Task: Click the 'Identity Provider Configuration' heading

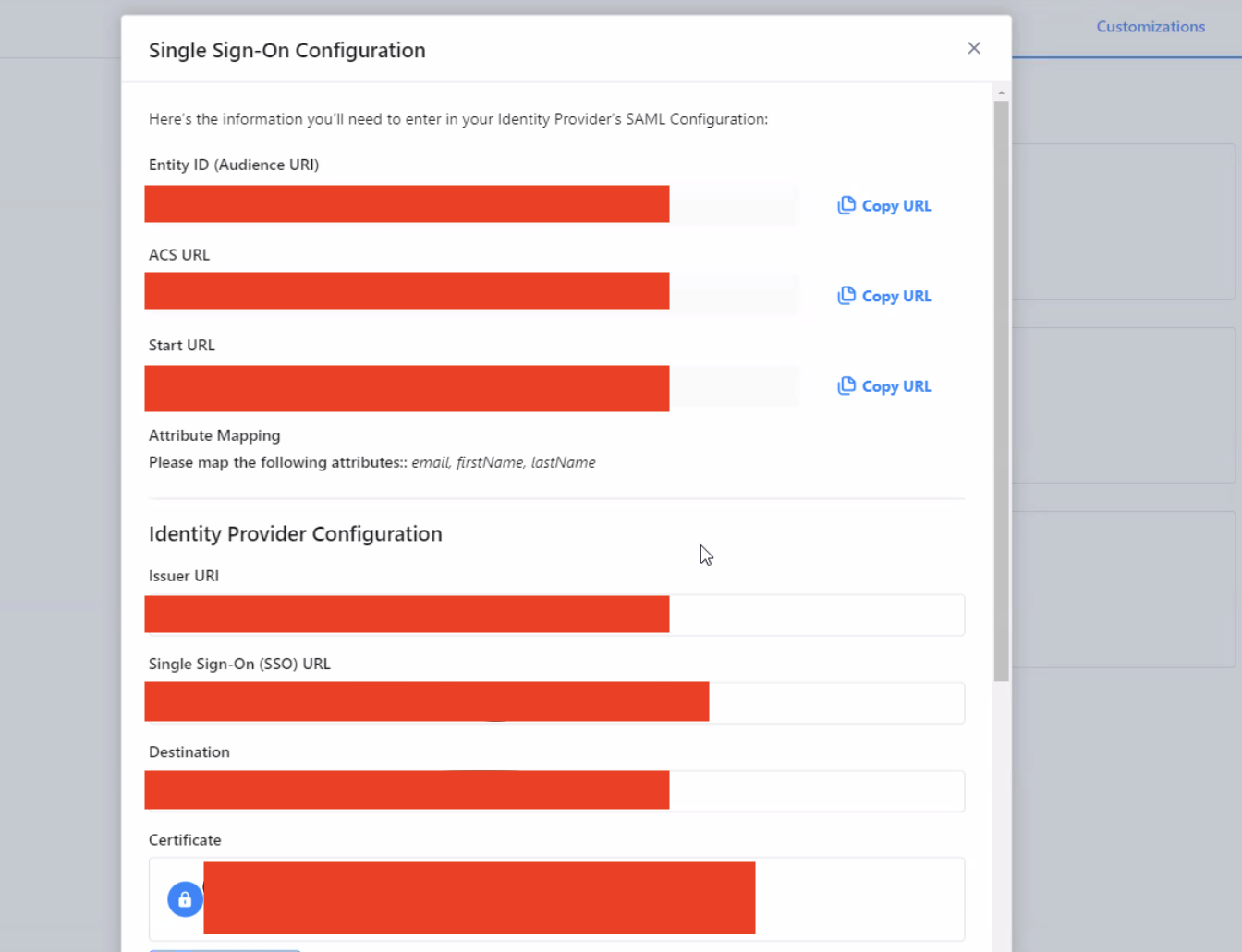Action: 296,534
